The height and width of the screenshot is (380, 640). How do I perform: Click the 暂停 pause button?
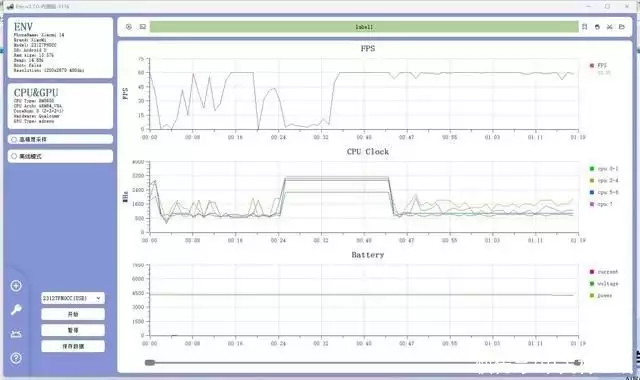click(x=73, y=330)
